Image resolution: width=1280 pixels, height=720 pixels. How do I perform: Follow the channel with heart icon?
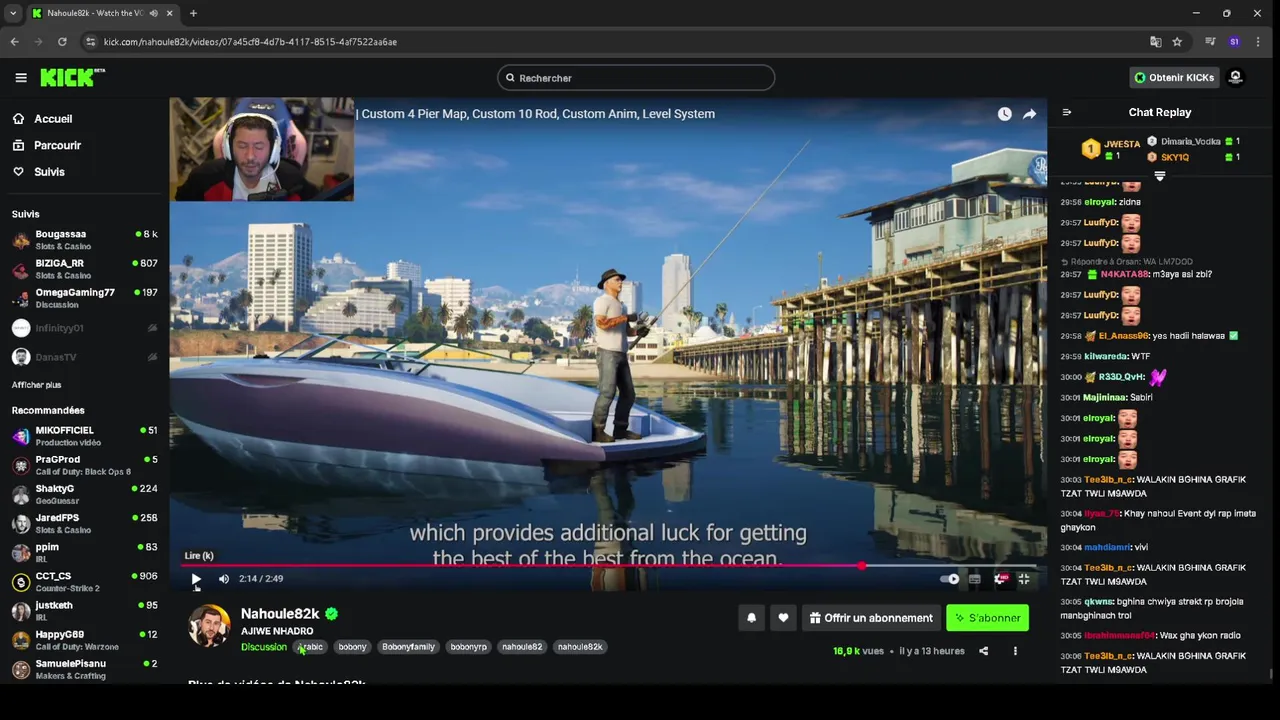click(783, 618)
